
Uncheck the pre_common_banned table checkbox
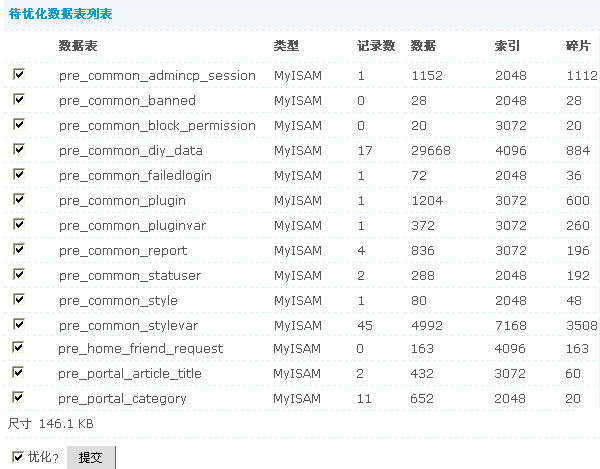[19, 99]
